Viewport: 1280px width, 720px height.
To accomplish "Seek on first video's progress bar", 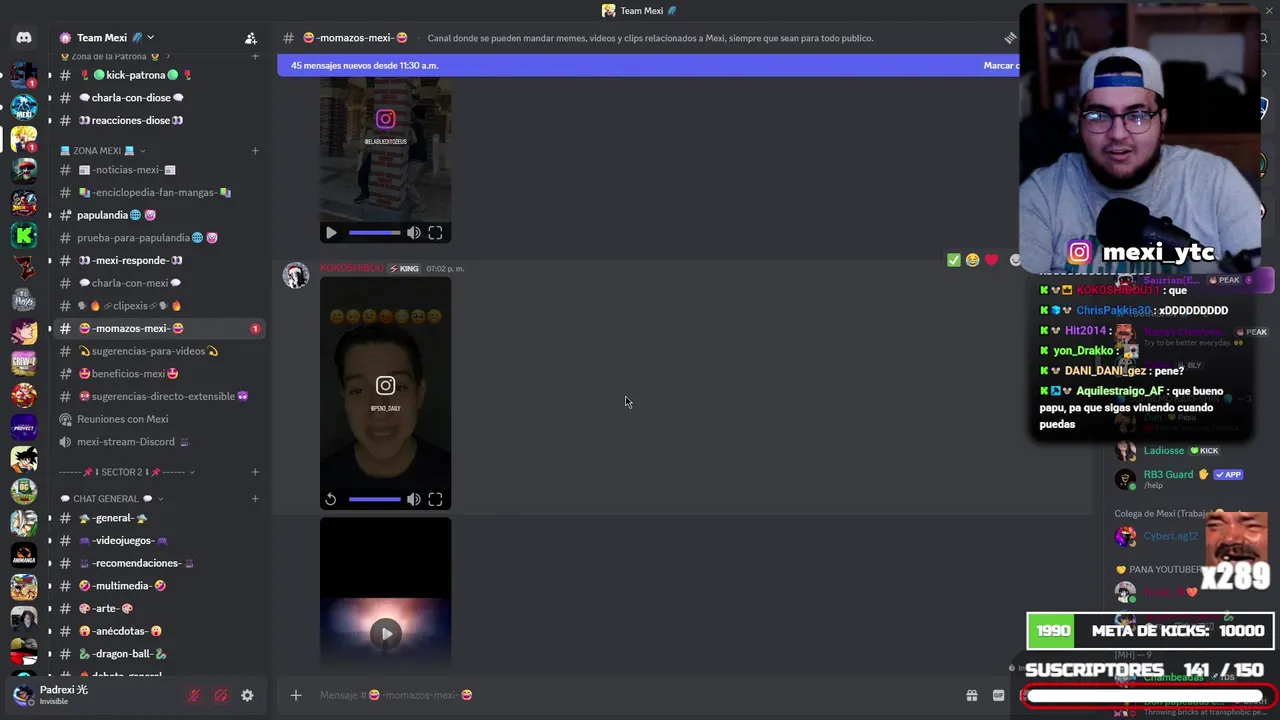I will click(374, 233).
